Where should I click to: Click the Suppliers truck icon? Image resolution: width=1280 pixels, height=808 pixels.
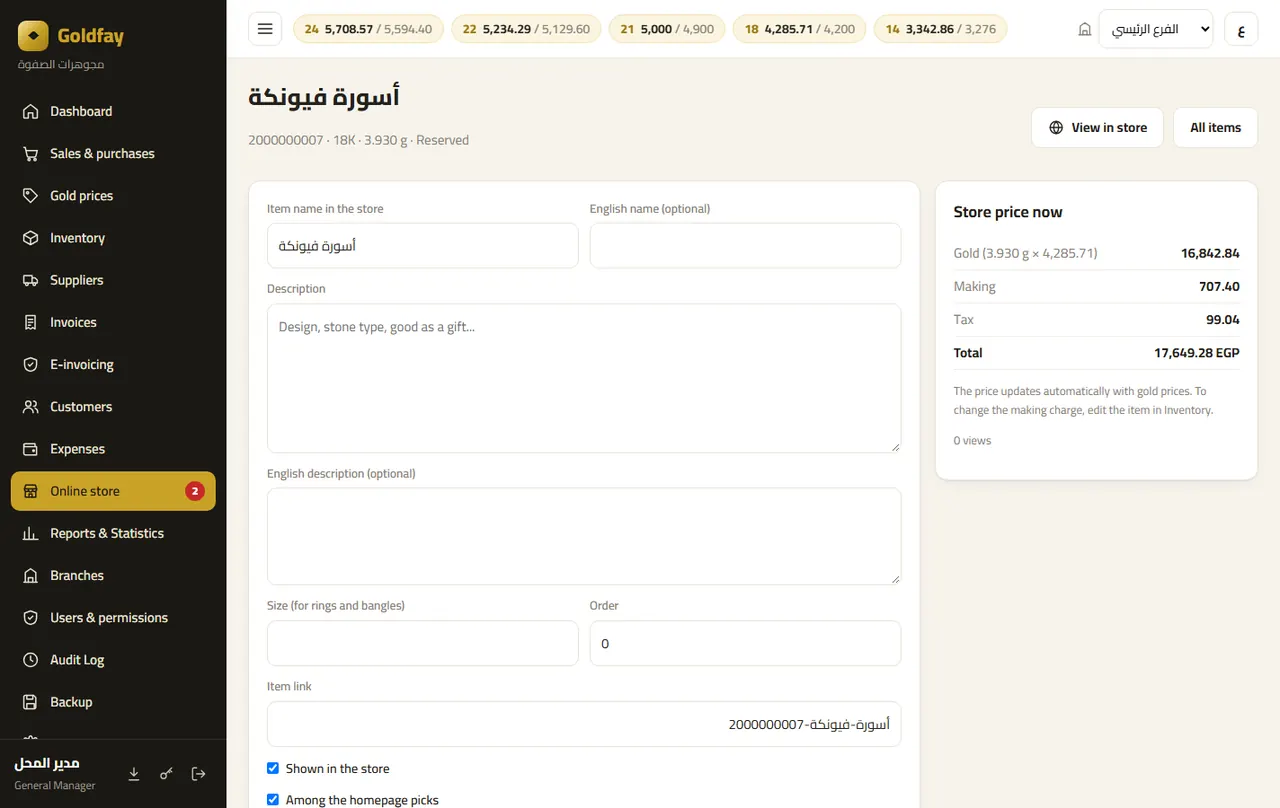[x=31, y=280]
